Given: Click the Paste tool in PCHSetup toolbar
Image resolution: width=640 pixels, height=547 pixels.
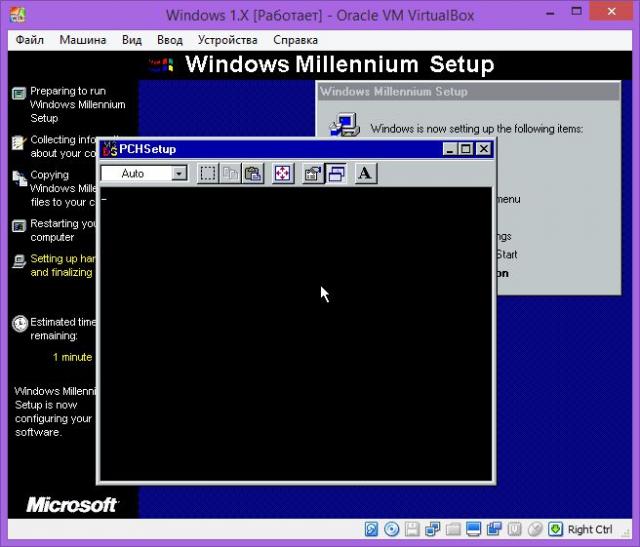Looking at the screenshot, I should [253, 173].
